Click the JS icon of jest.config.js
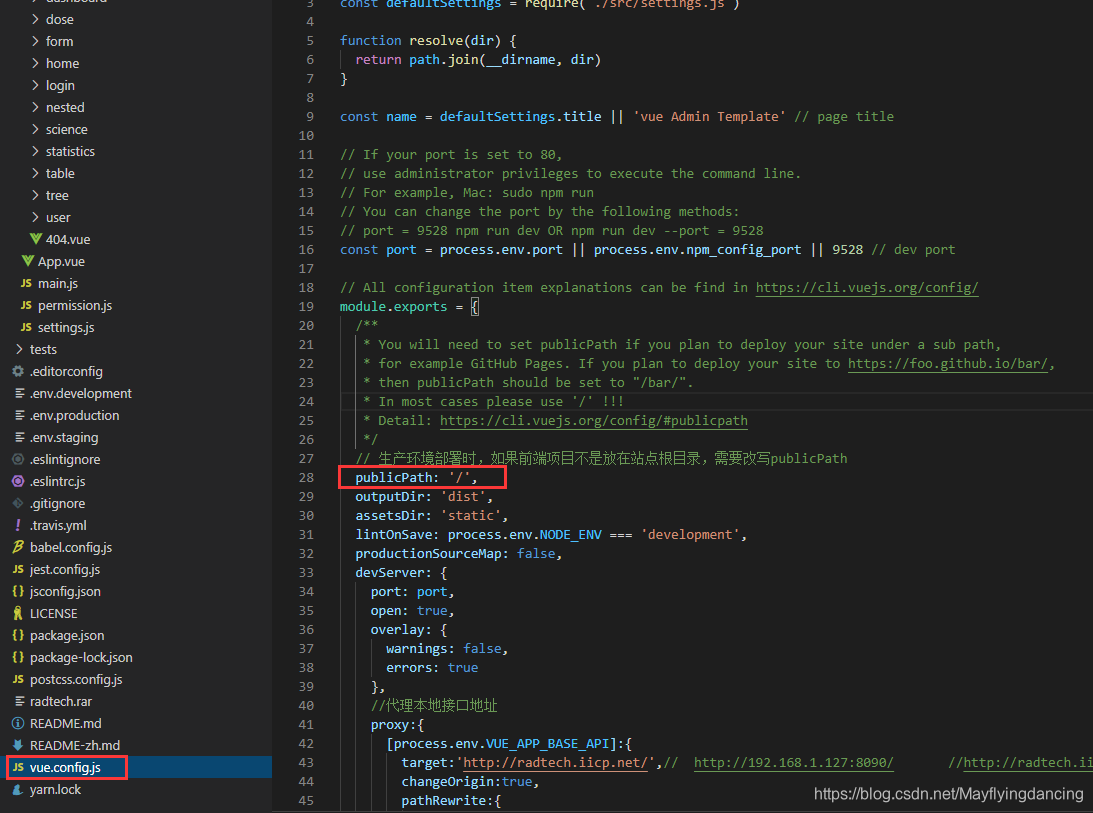 pyautogui.click(x=18, y=570)
